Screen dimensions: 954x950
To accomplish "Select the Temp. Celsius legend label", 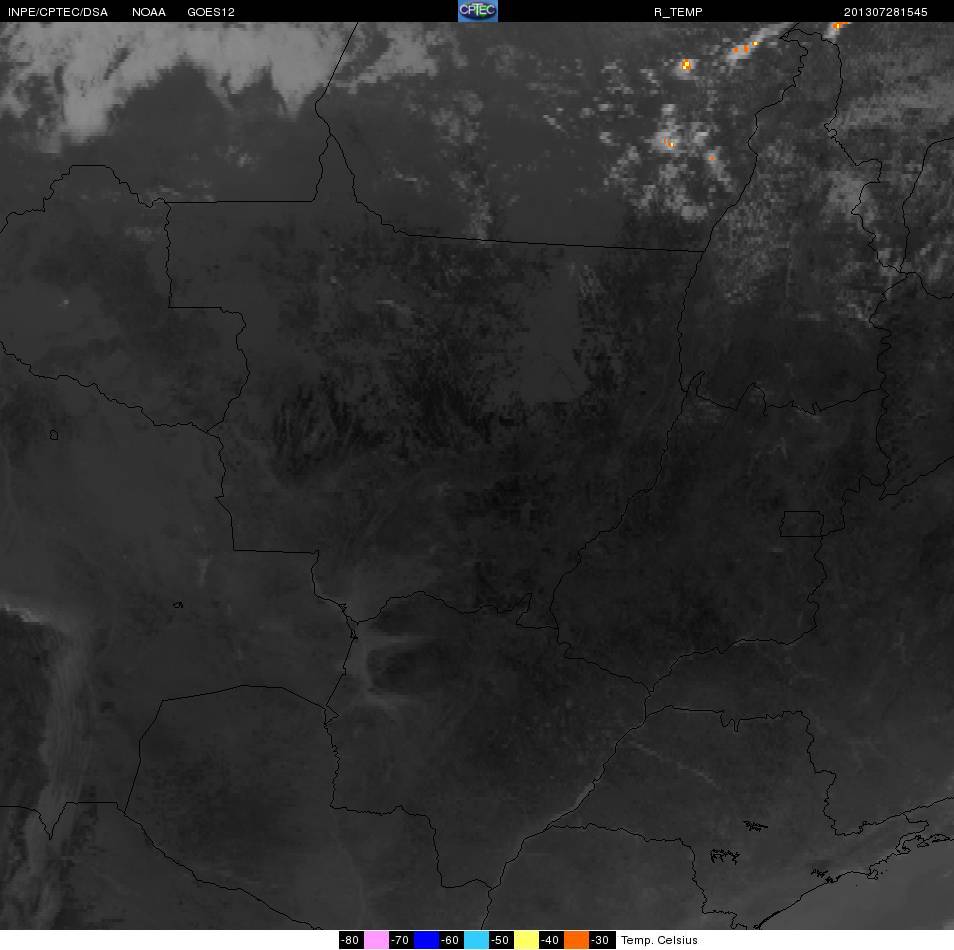I will 659,940.
